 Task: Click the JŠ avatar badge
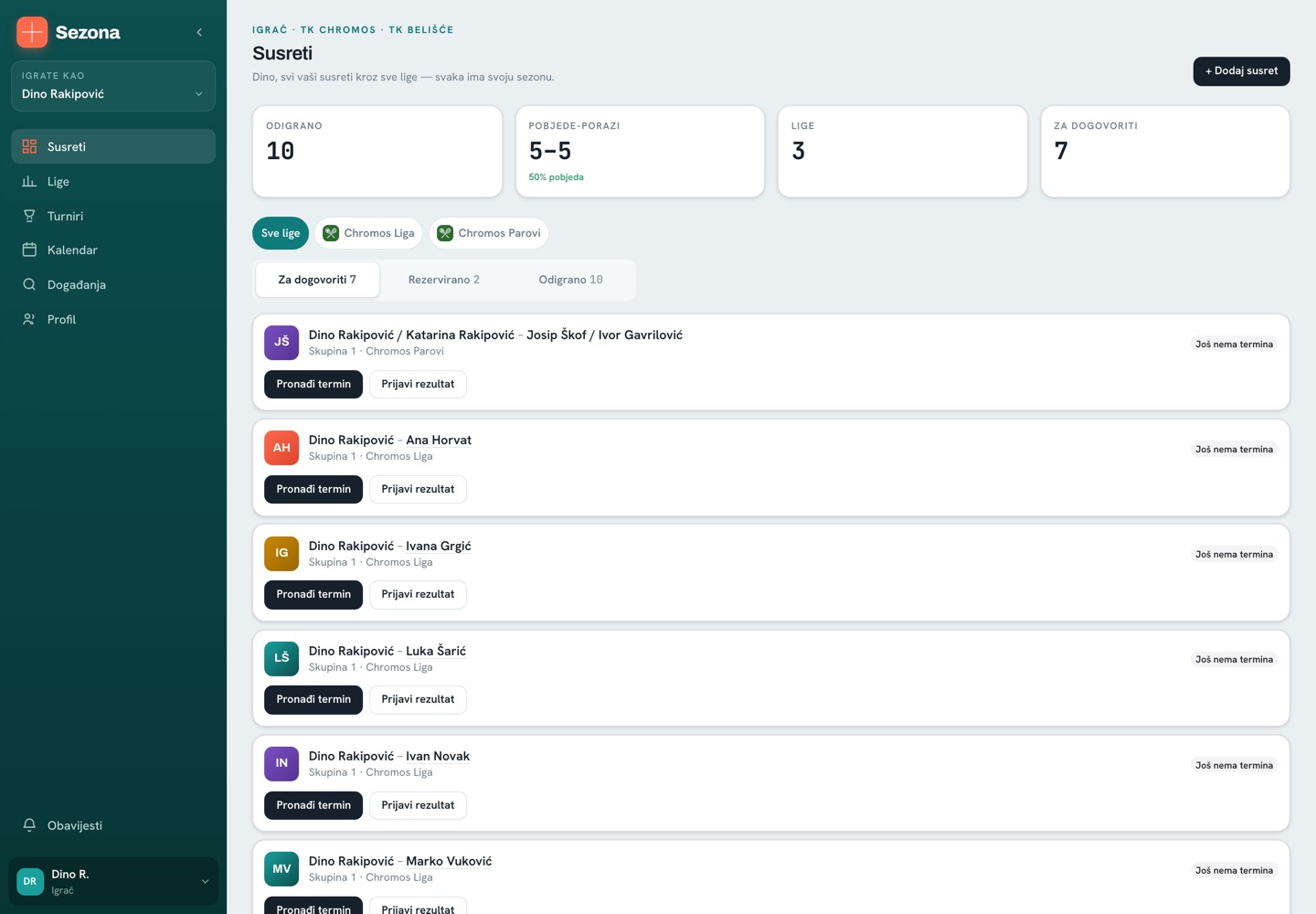tap(281, 342)
